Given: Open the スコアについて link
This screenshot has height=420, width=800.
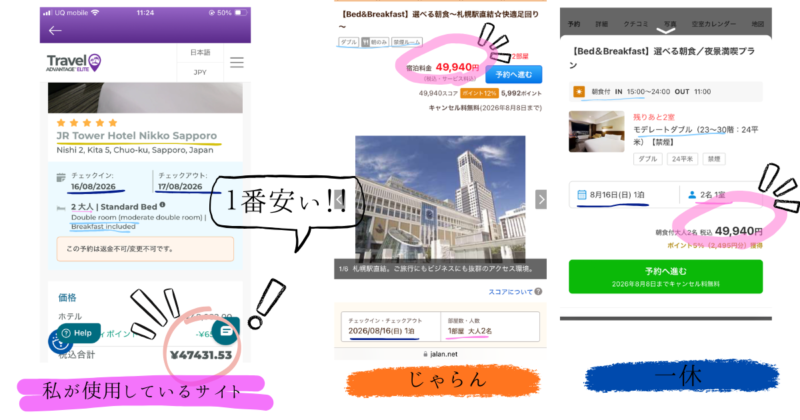Looking at the screenshot, I should [510, 292].
